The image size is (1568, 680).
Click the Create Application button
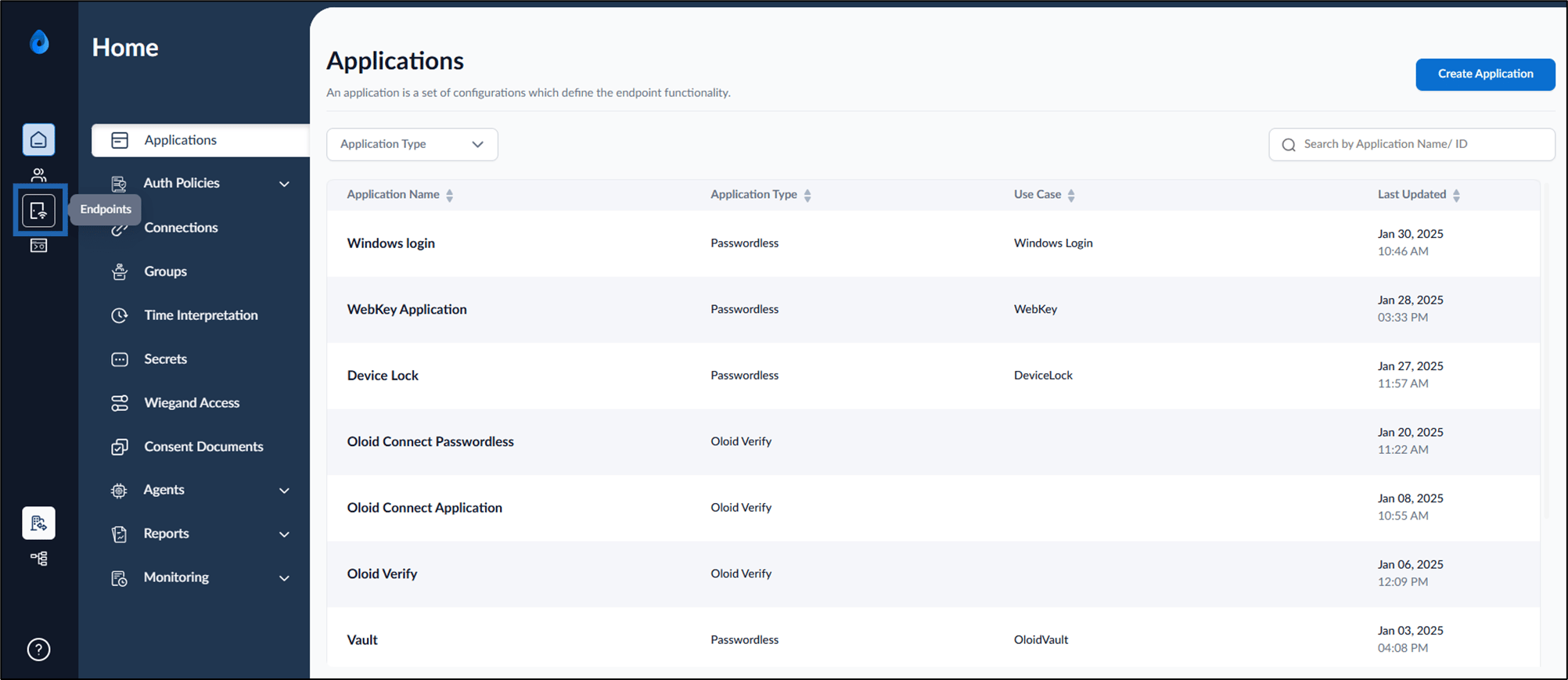1485,74
